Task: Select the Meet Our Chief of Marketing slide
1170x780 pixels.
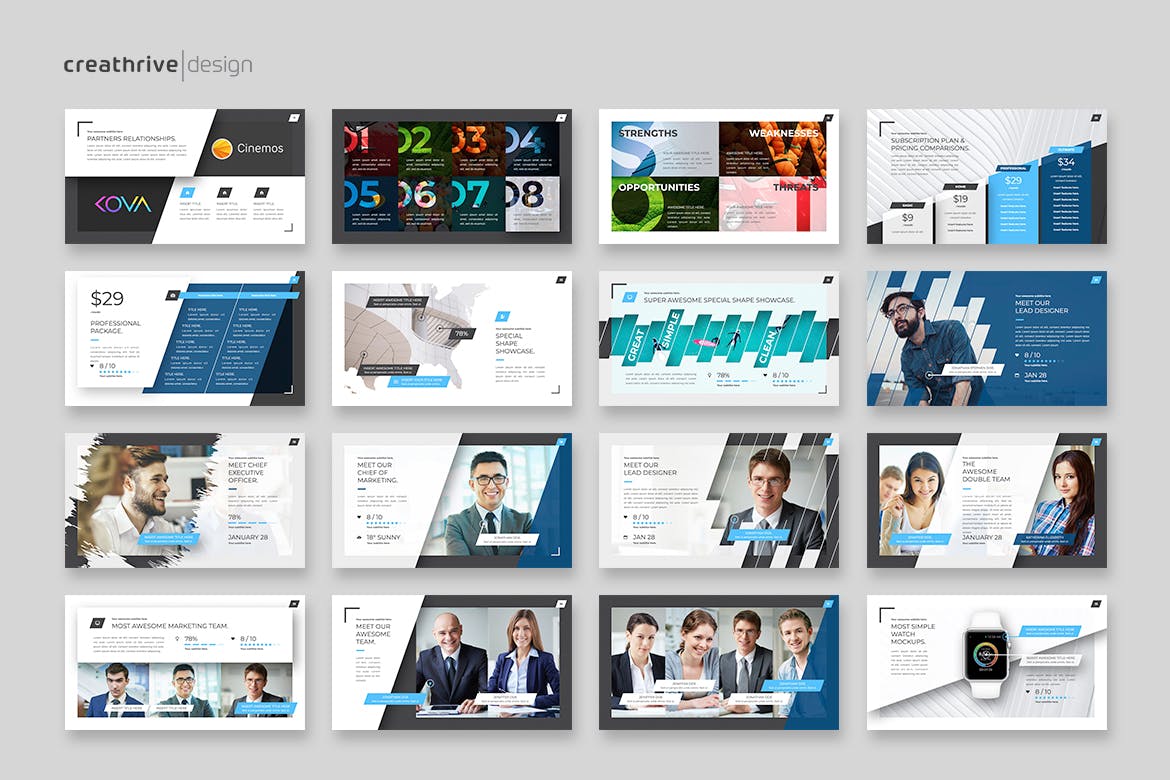Action: (x=451, y=501)
